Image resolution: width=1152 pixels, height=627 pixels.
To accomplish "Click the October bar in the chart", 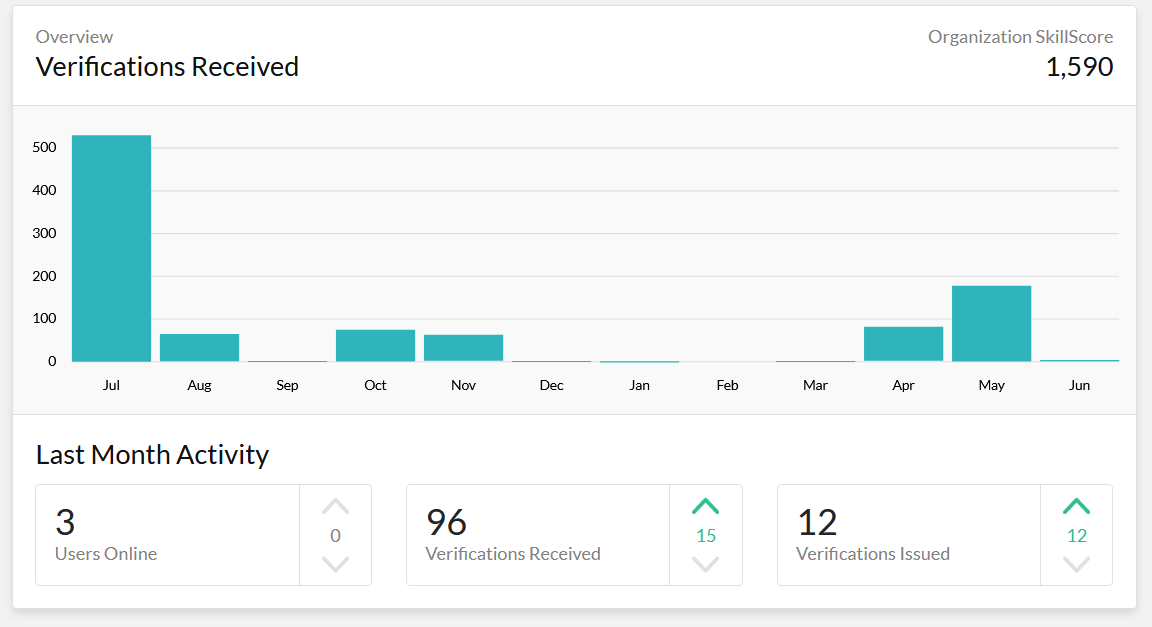I will coord(375,346).
